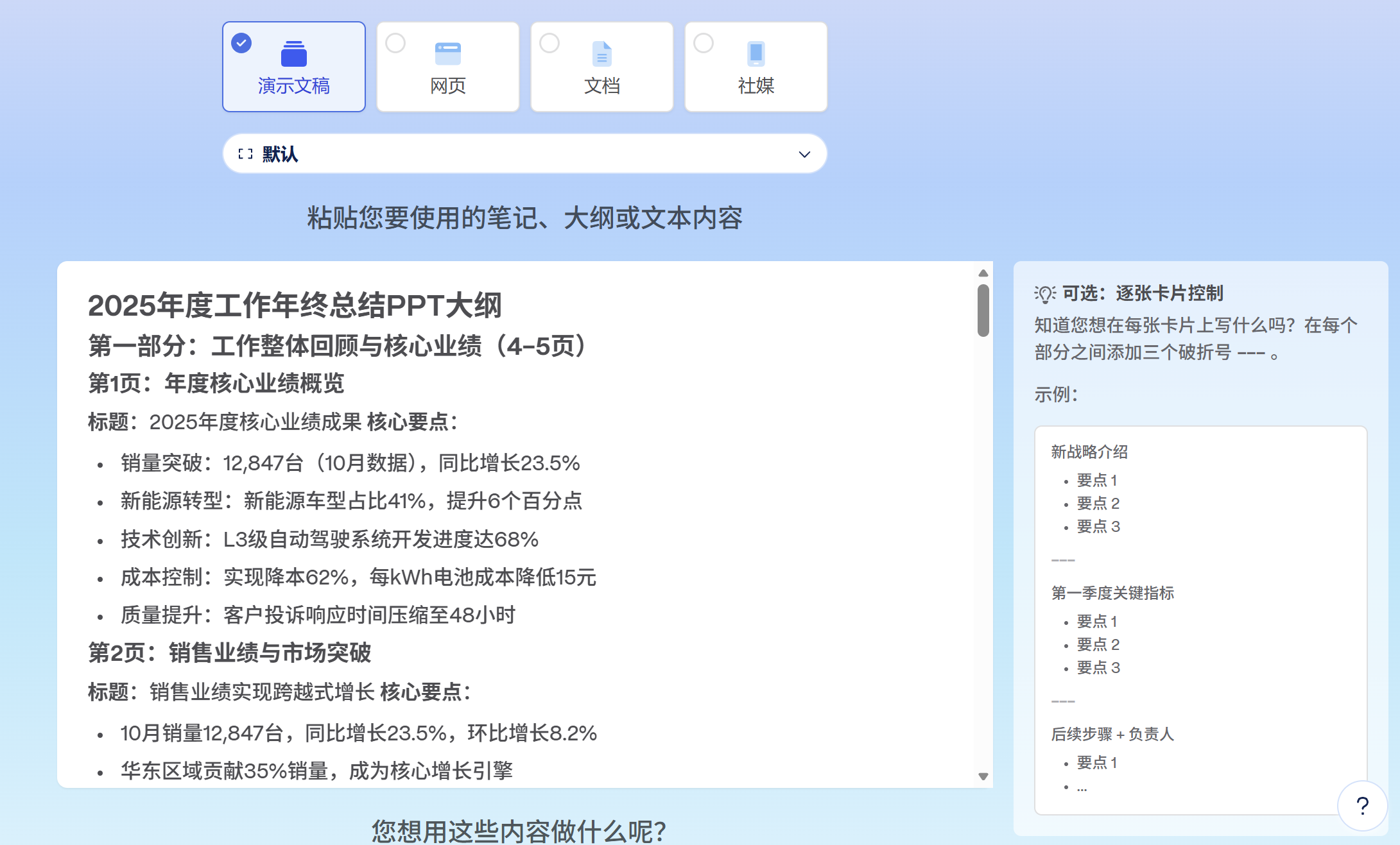Click the 文档 document icon
Screen dimensions: 1400x845
pyautogui.click(x=601, y=53)
